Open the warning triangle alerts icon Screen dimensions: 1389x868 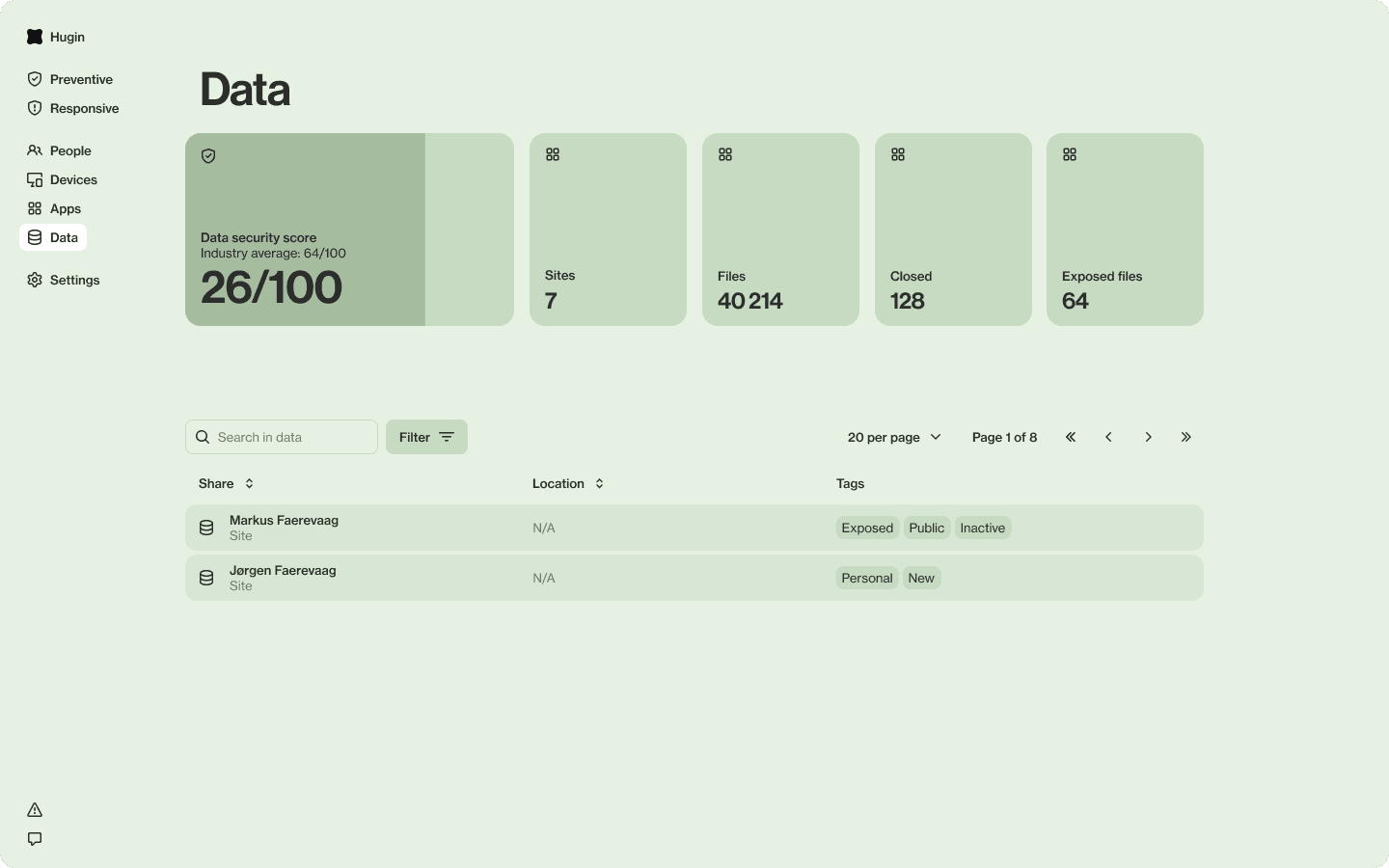pos(35,810)
